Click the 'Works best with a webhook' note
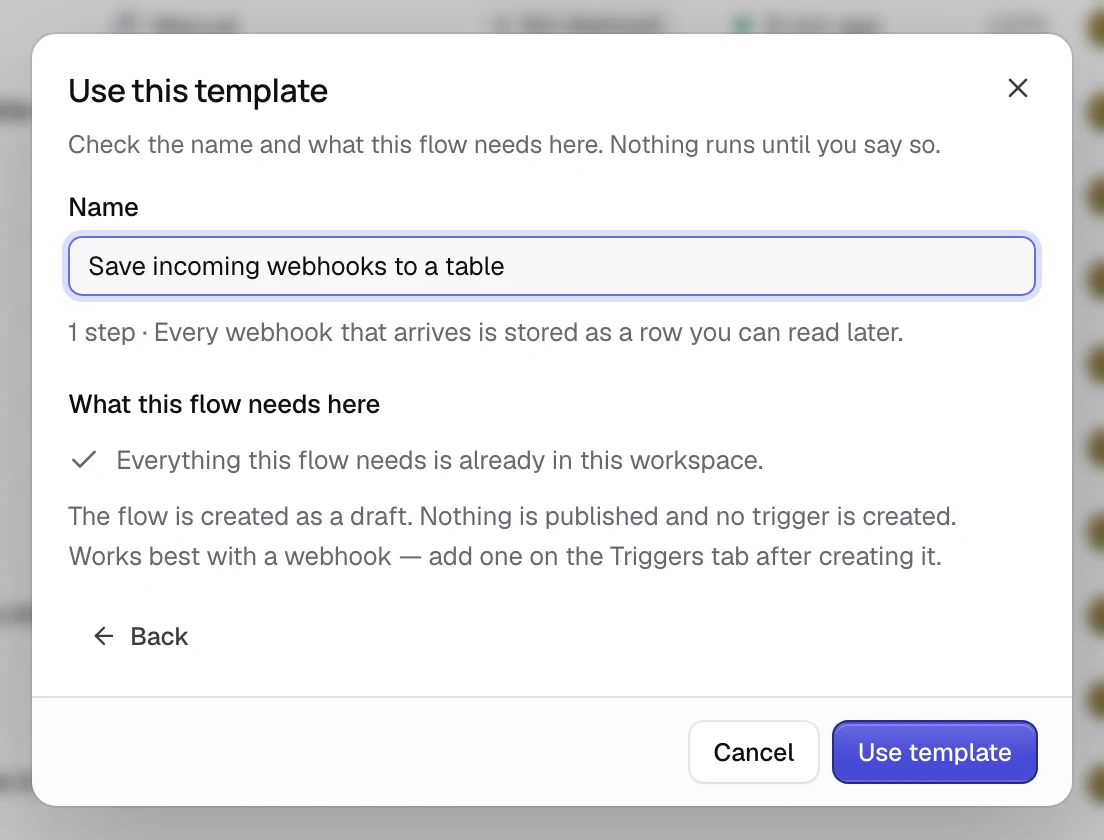1104x840 pixels. (505, 556)
